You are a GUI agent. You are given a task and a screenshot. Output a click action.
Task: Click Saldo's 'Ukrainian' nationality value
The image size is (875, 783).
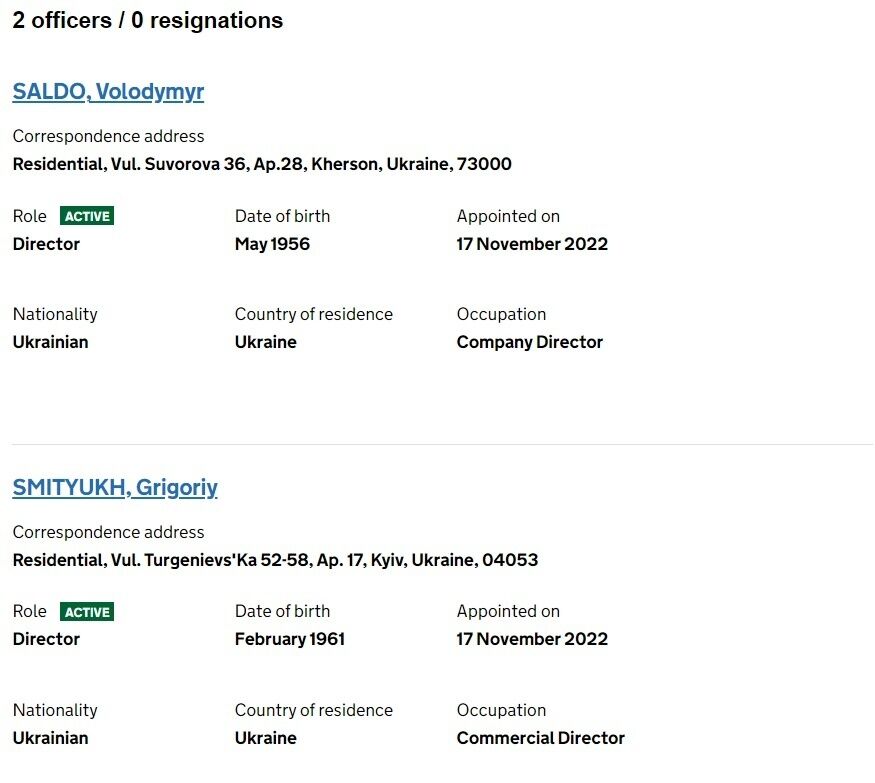pyautogui.click(x=50, y=342)
